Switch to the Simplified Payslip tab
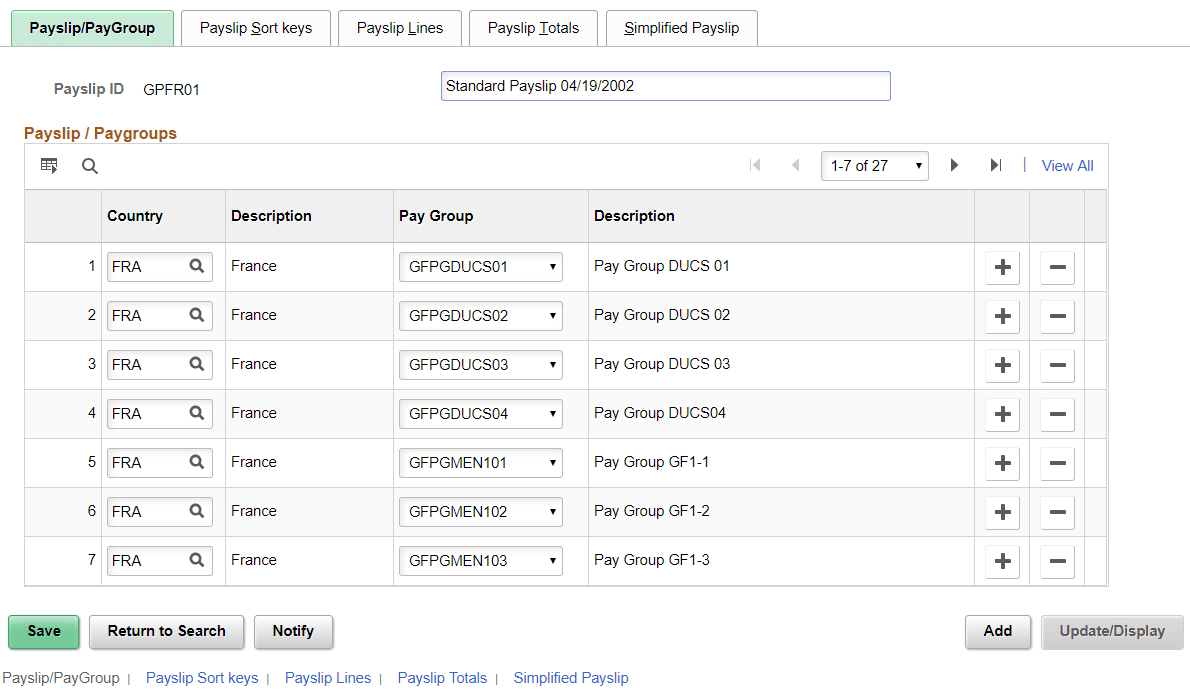Viewport: 1190px width, 691px height. tap(681, 28)
